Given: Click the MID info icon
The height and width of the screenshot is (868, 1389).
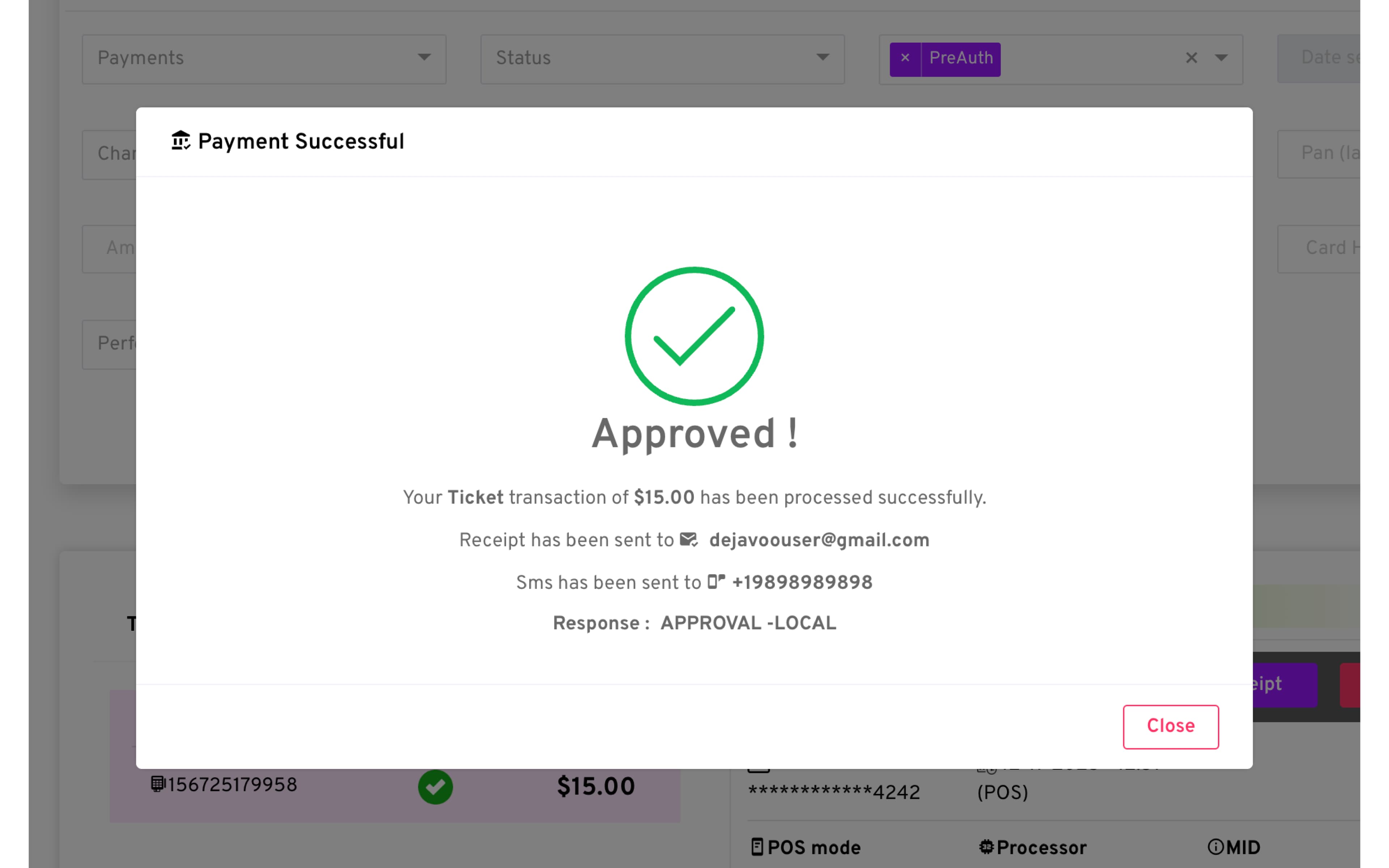Looking at the screenshot, I should pyautogui.click(x=1215, y=847).
